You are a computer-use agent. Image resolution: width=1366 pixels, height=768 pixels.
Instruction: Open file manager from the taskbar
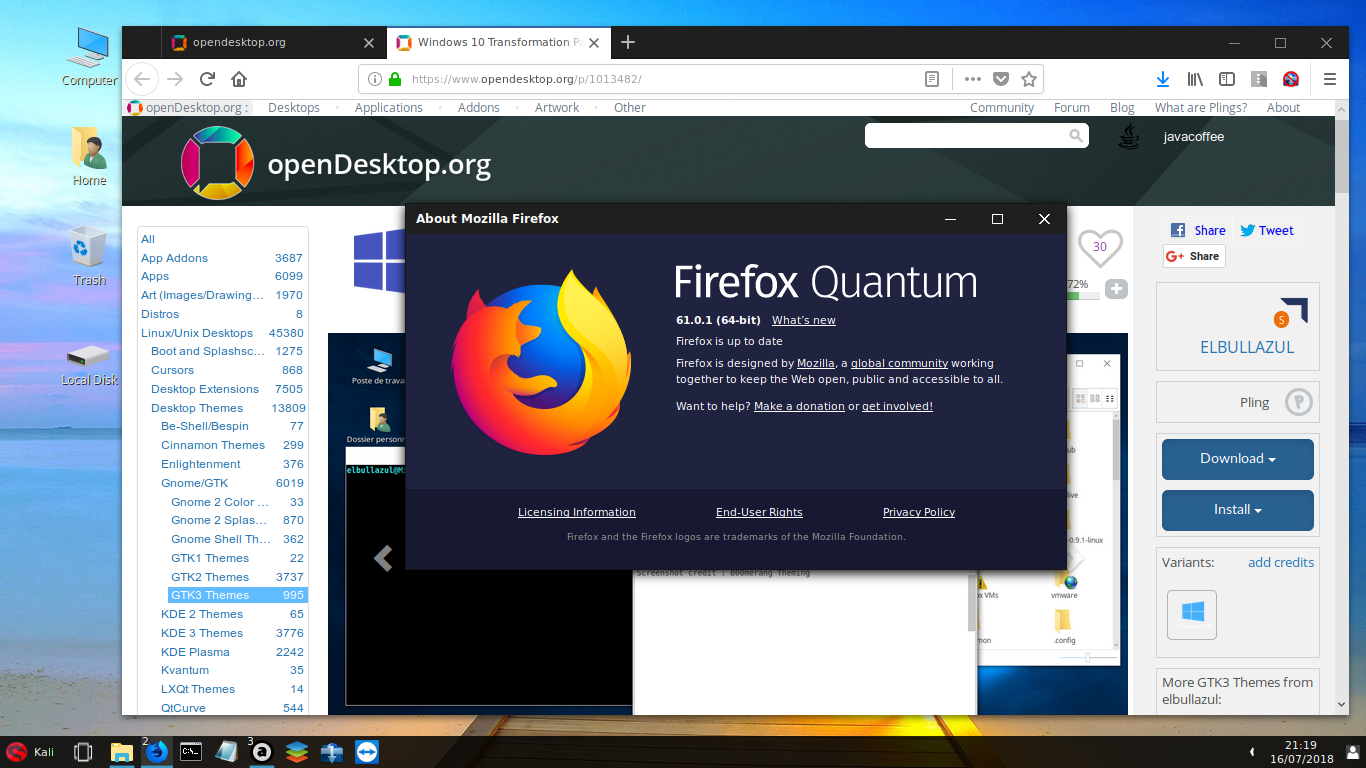(121, 752)
